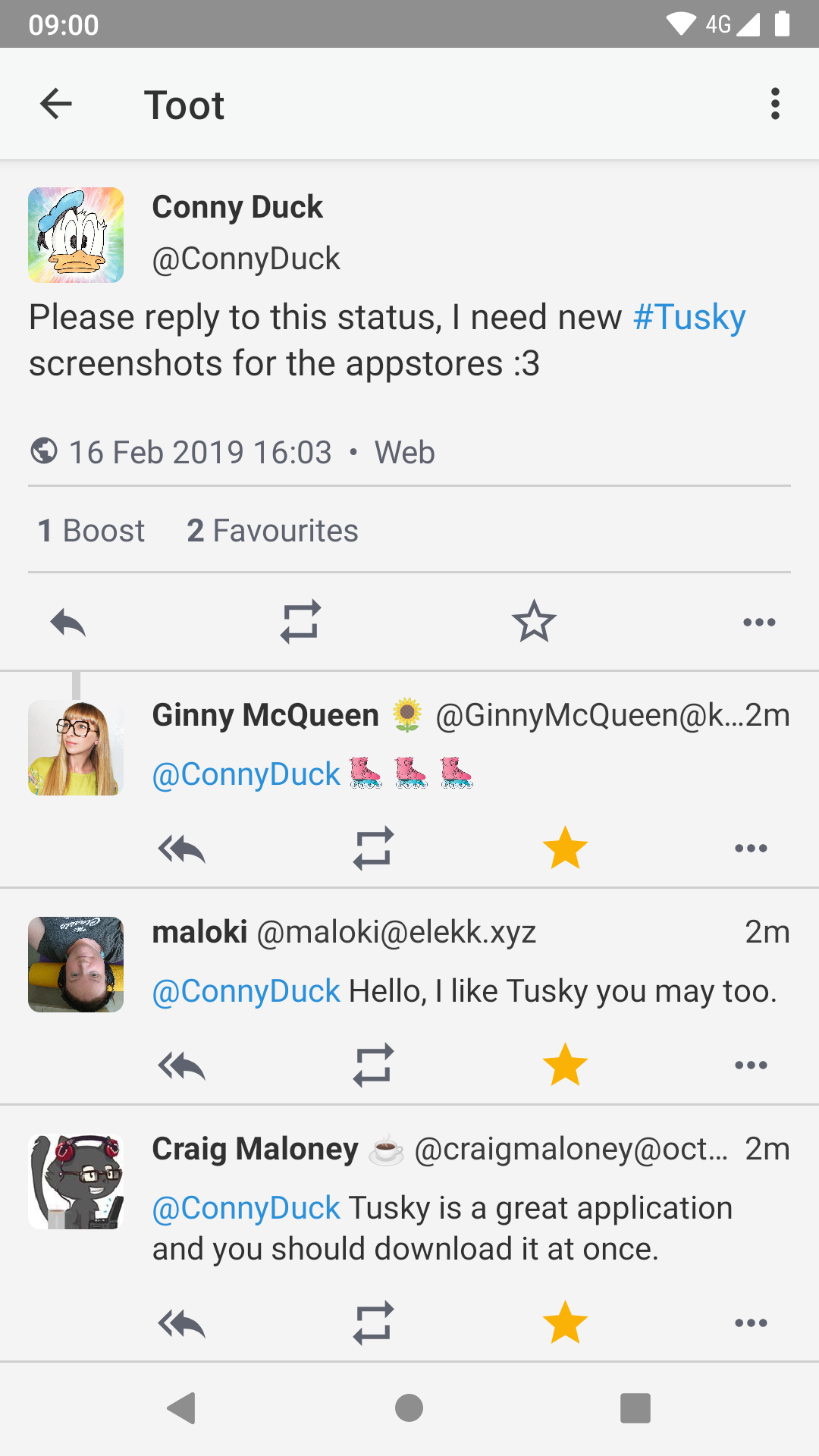Open Conny Duck's profile avatar
The height and width of the screenshot is (1456, 819).
tap(76, 235)
